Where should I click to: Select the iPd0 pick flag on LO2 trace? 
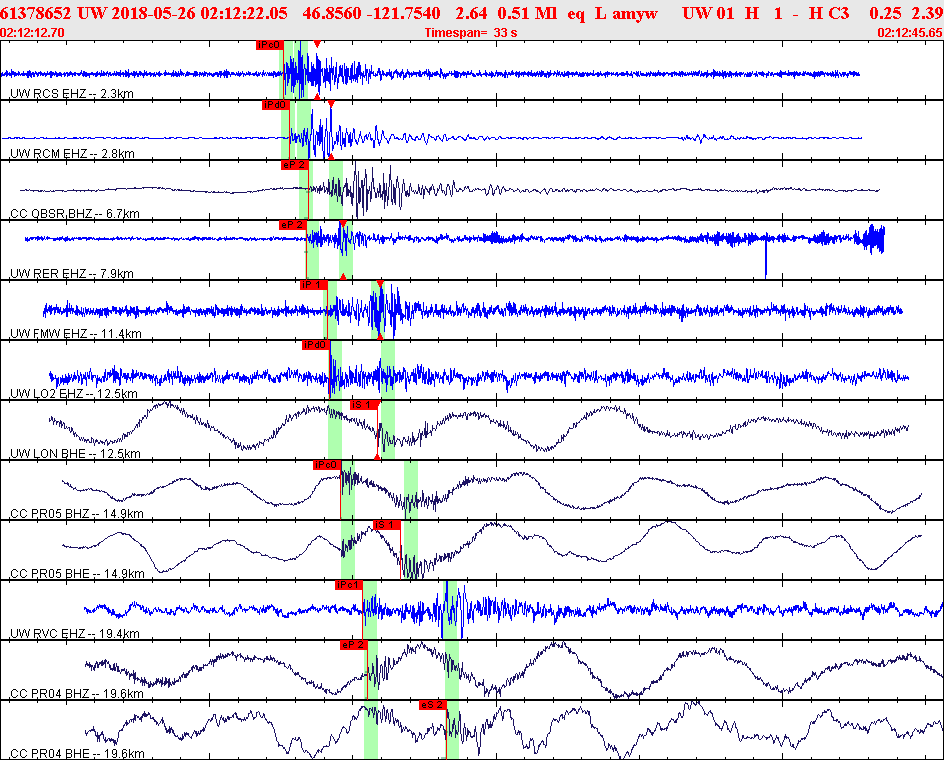point(316,345)
